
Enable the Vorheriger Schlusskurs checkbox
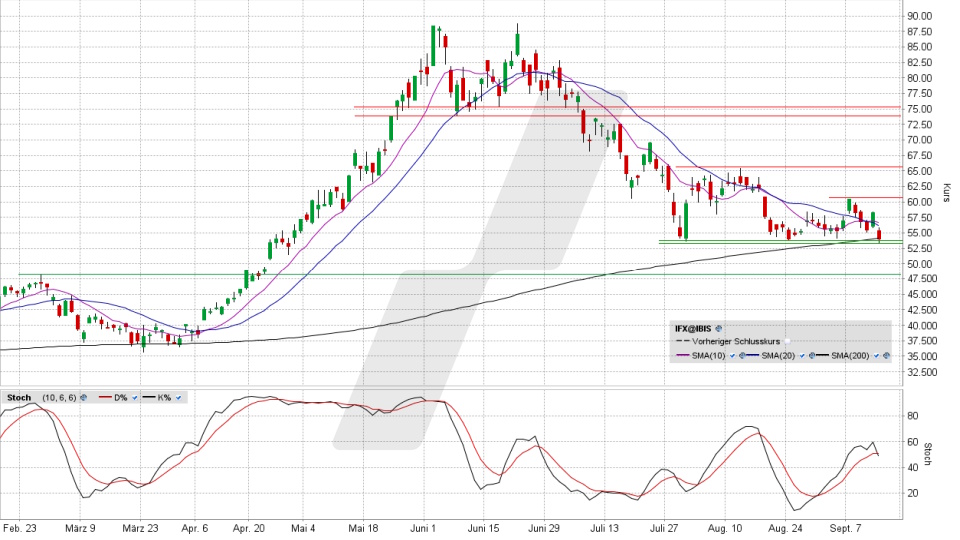tap(787, 341)
